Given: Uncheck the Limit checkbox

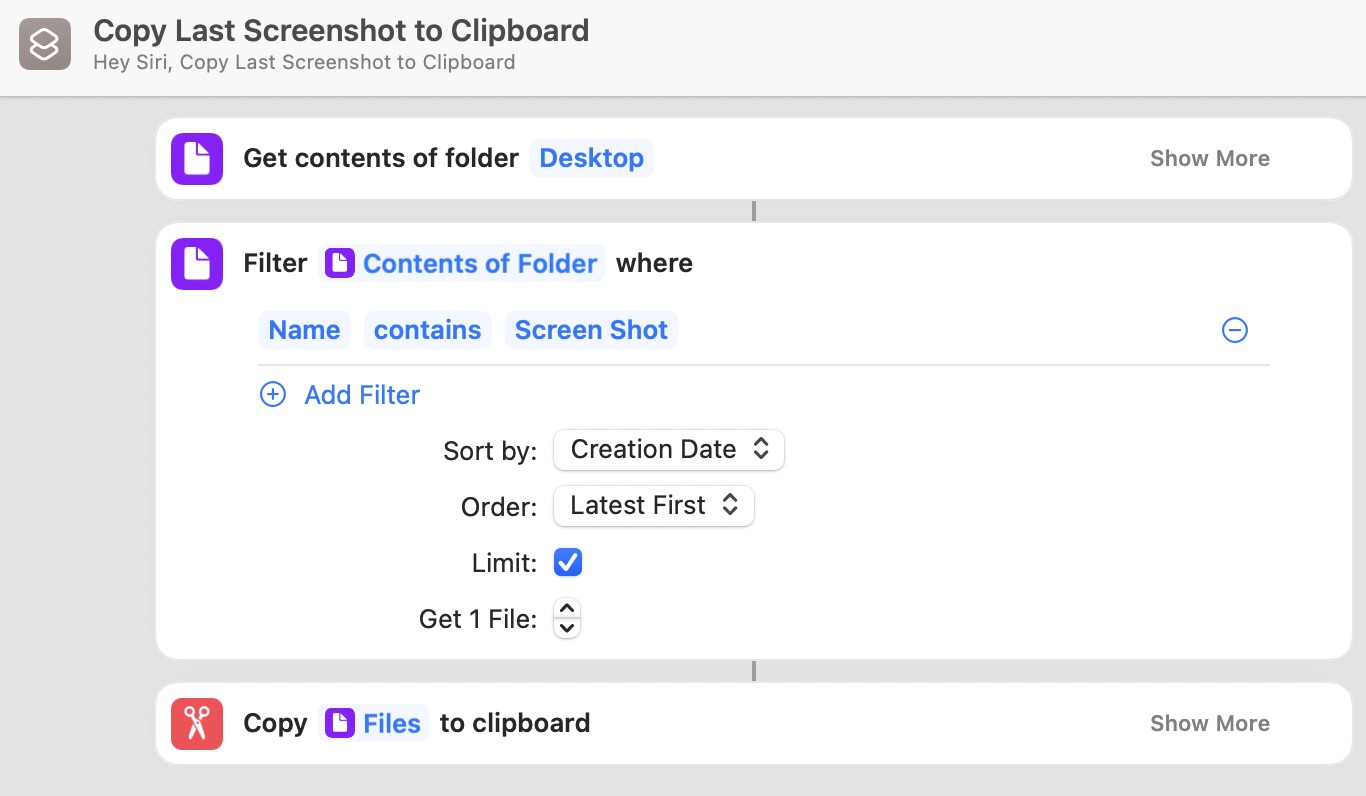Looking at the screenshot, I should (x=568, y=562).
